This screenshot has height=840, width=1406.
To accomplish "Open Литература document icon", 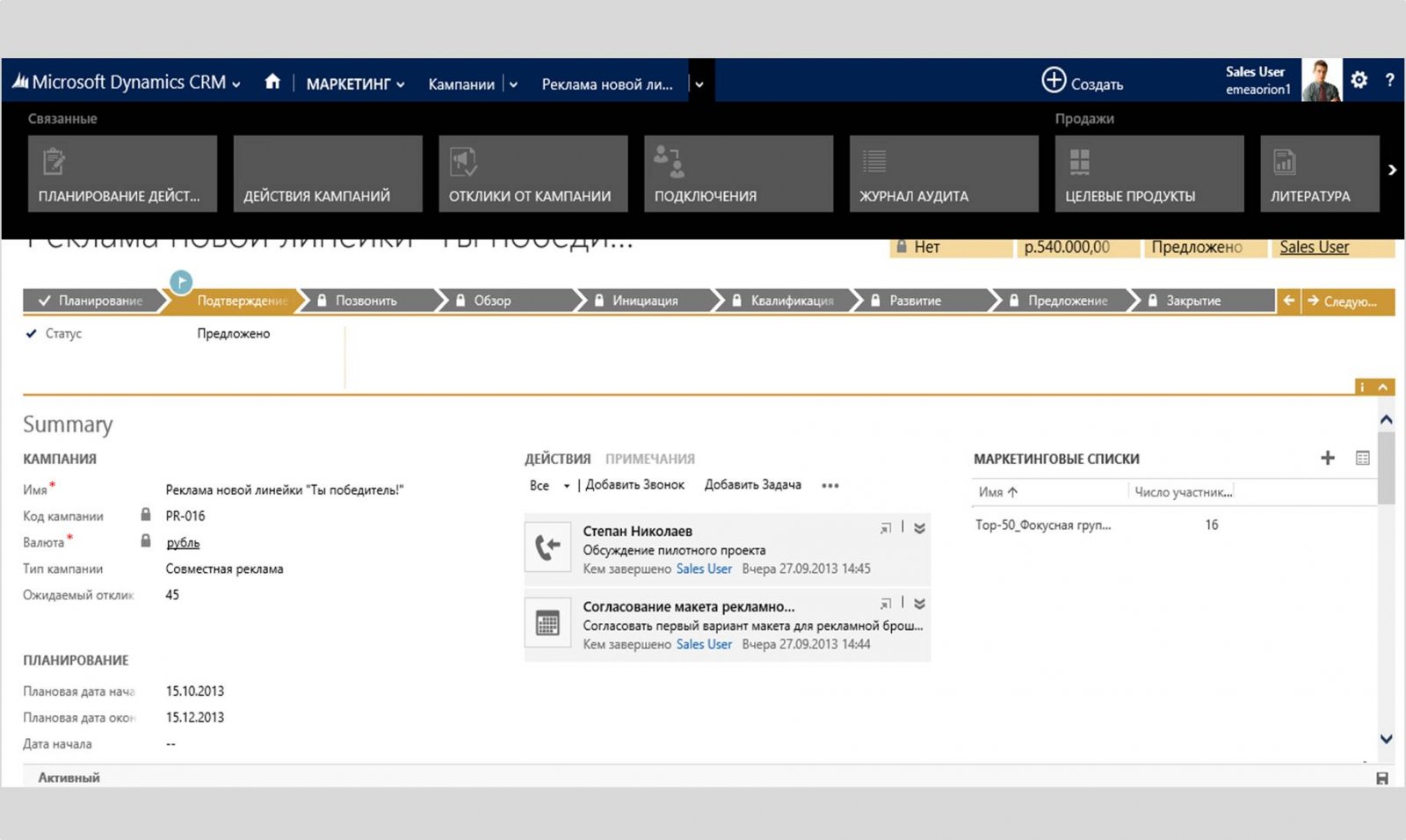I will (x=1284, y=161).
